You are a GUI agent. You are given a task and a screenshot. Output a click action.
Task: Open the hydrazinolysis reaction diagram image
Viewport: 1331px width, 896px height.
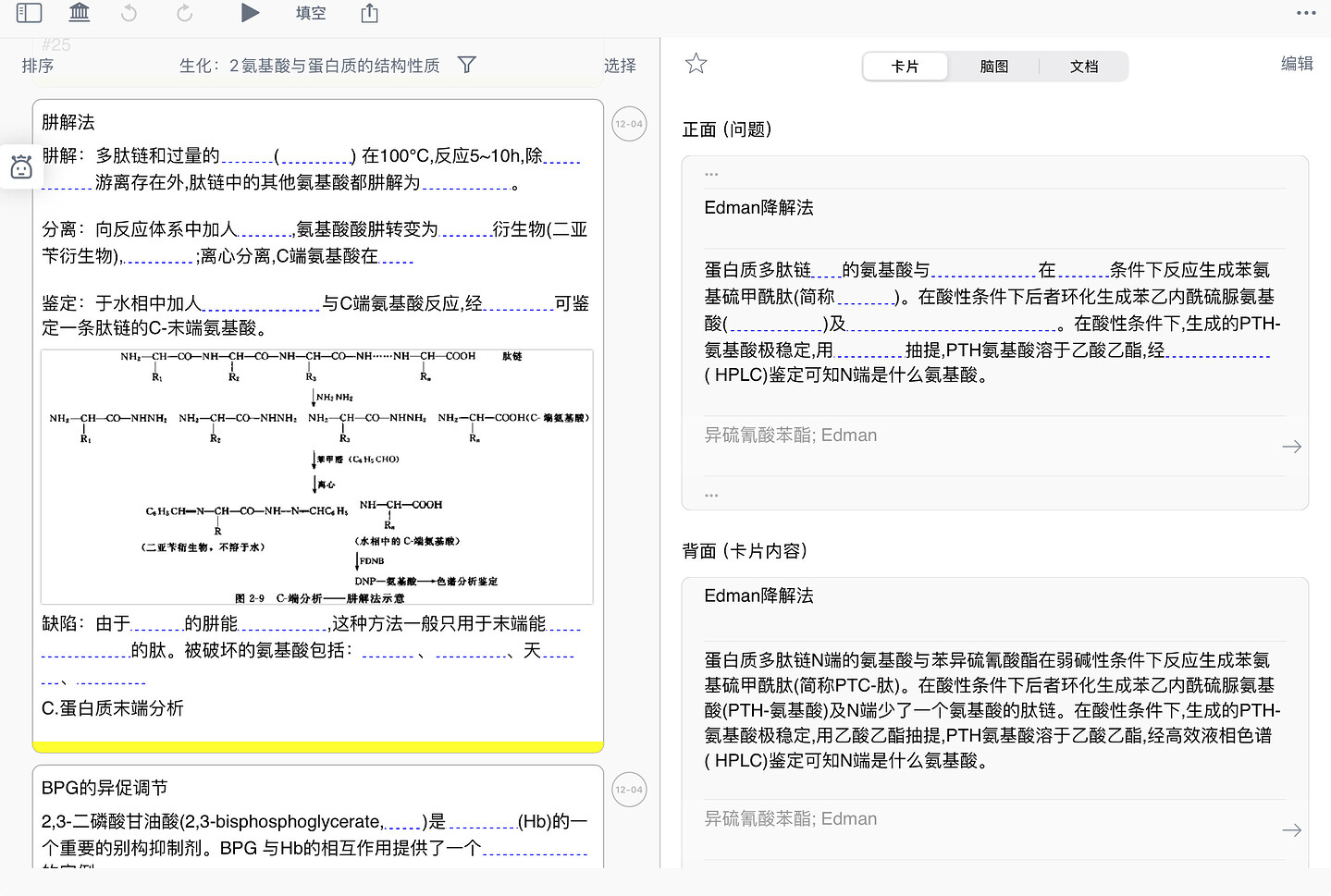317,477
